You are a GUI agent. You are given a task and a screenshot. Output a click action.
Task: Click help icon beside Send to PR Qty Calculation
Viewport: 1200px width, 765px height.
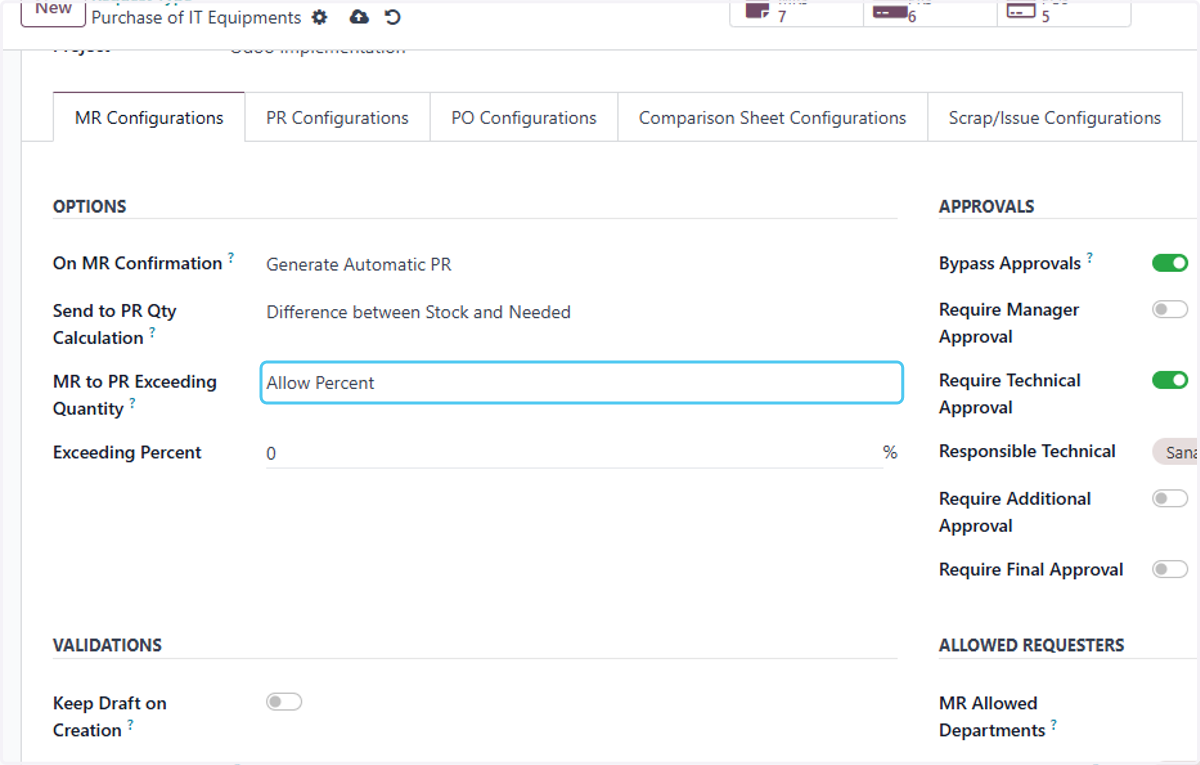(x=153, y=332)
